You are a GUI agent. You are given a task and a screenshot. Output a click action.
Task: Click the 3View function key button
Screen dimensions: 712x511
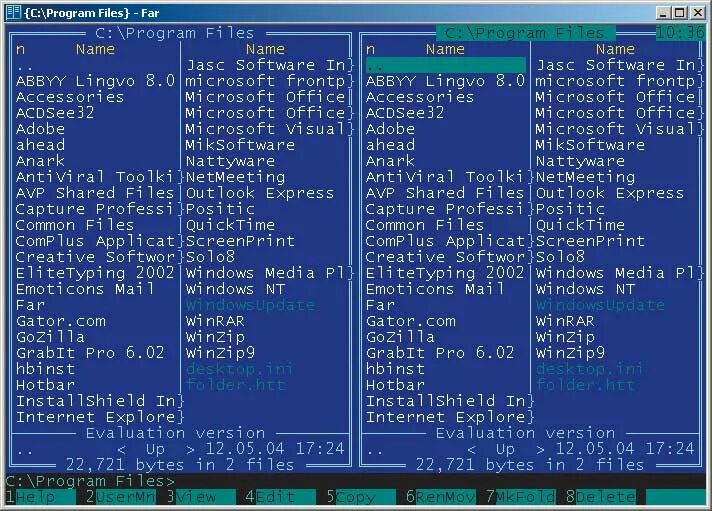pyautogui.click(x=200, y=497)
